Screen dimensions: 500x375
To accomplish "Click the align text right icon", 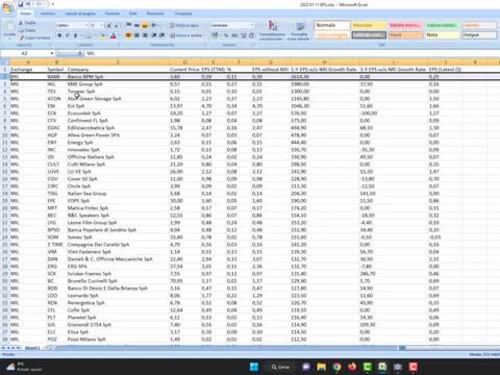I will (x=145, y=35).
